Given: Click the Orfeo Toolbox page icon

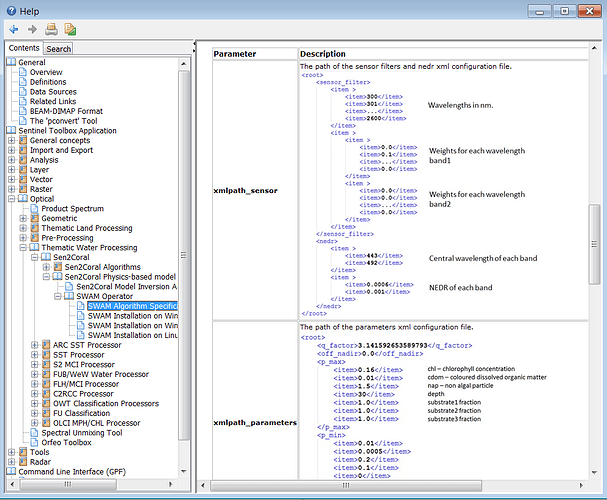Looking at the screenshot, I should click(x=34, y=442).
